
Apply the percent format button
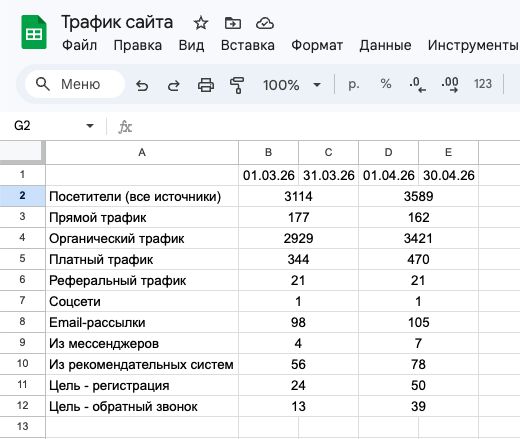click(386, 84)
